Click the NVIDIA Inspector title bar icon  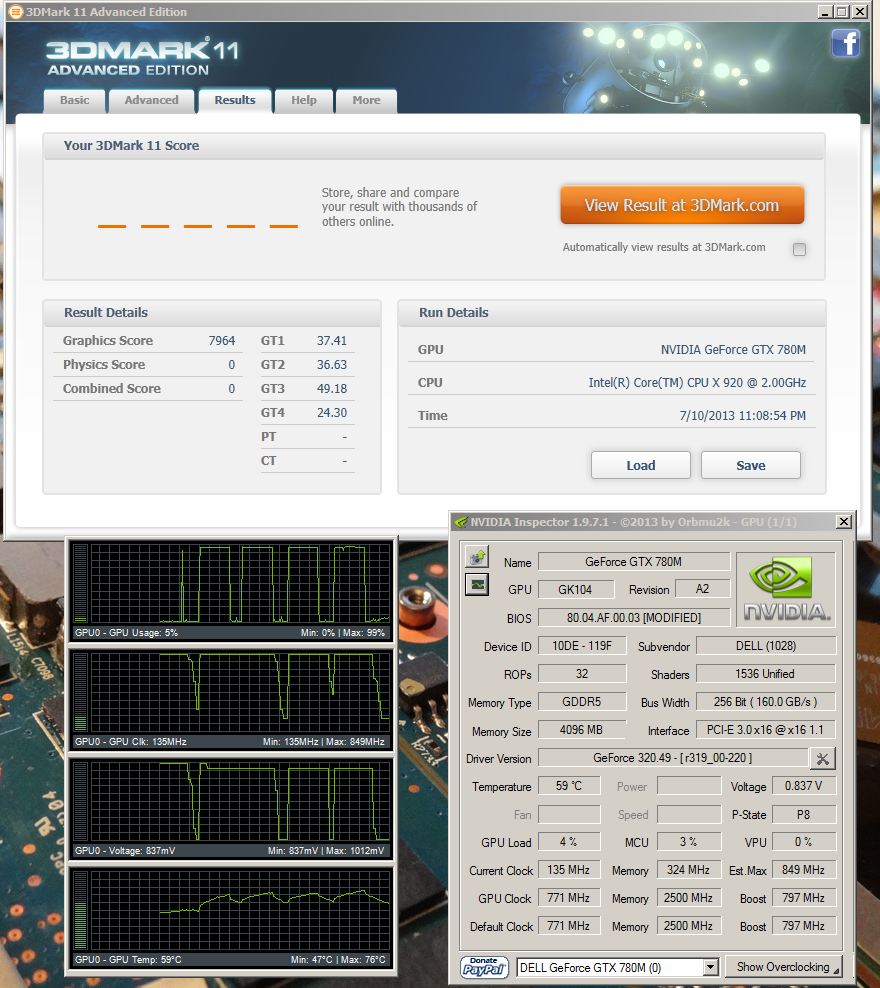[x=460, y=522]
